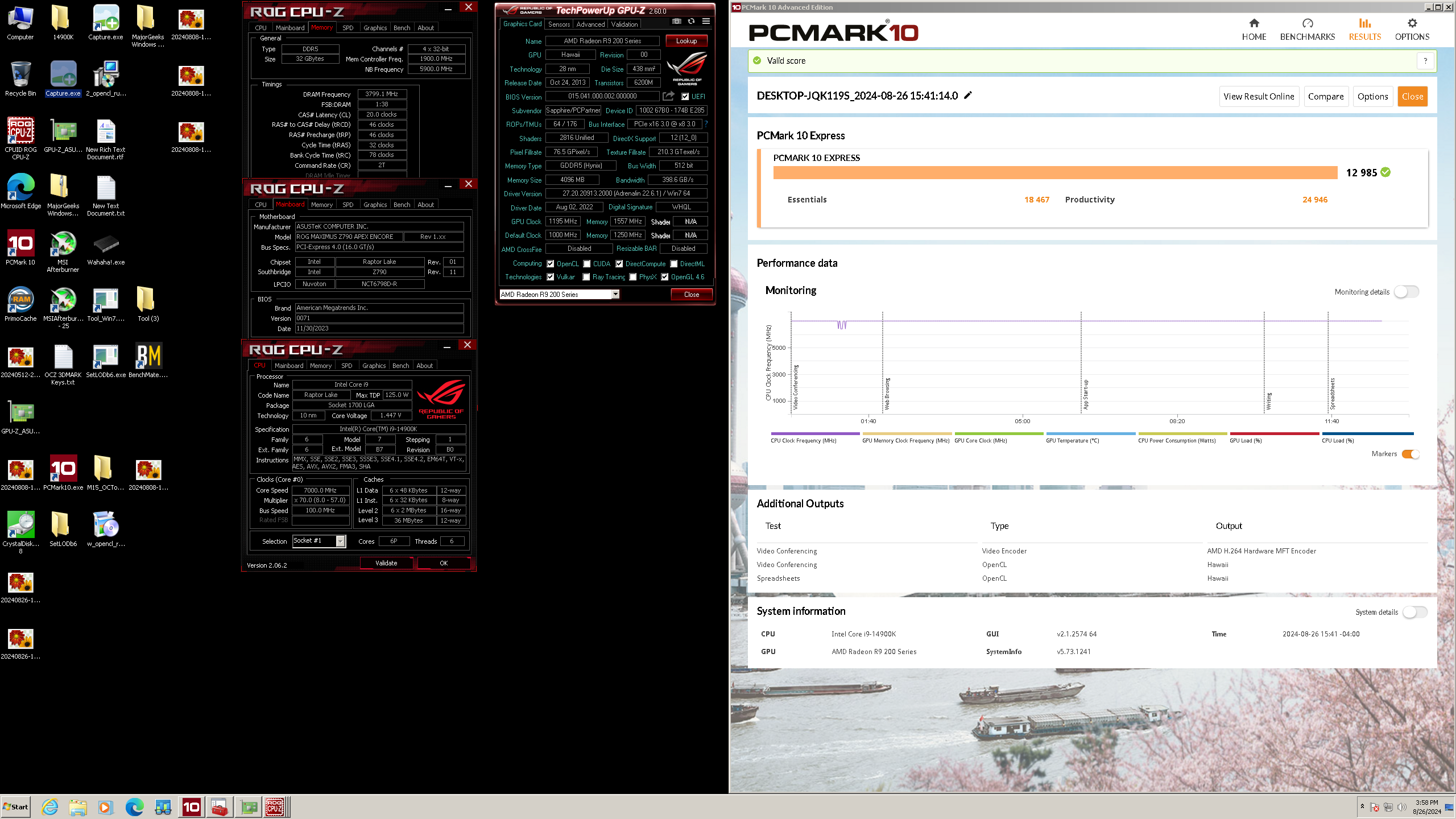Click the Validate button in CPU-Z
The height and width of the screenshot is (819, 1456).
pyautogui.click(x=386, y=563)
